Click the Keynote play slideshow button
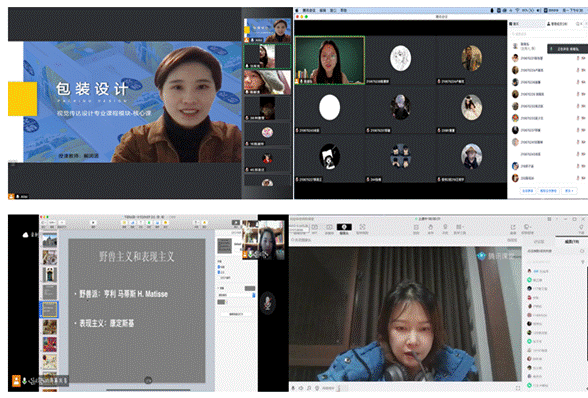 tap(236, 222)
